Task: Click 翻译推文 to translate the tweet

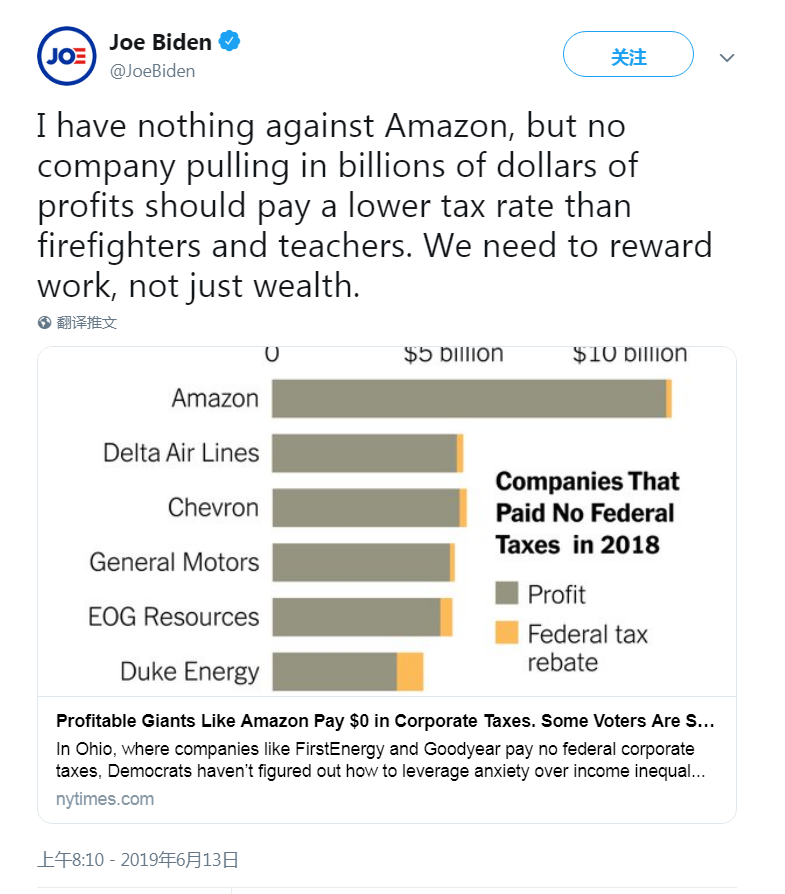Action: tap(87, 323)
